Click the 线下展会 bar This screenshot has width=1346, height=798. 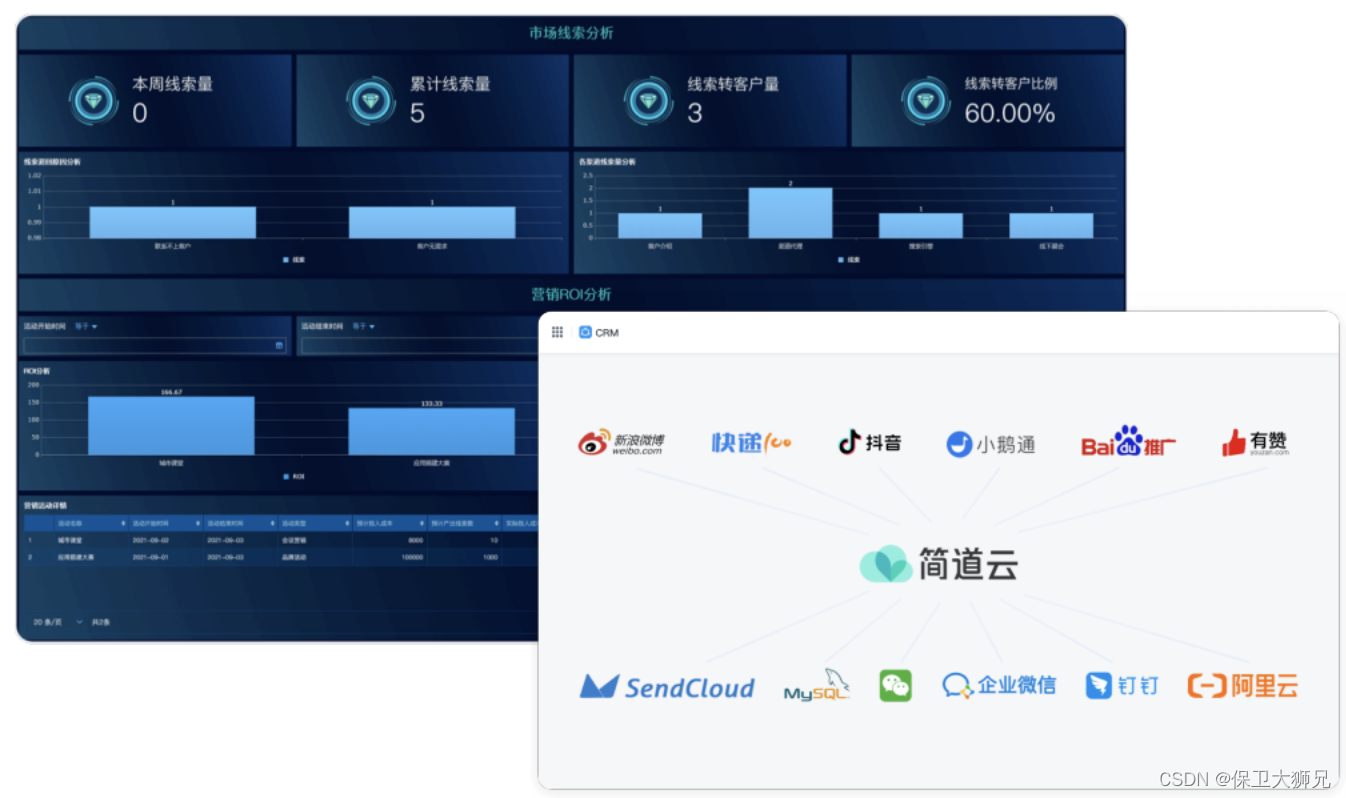(x=1051, y=226)
